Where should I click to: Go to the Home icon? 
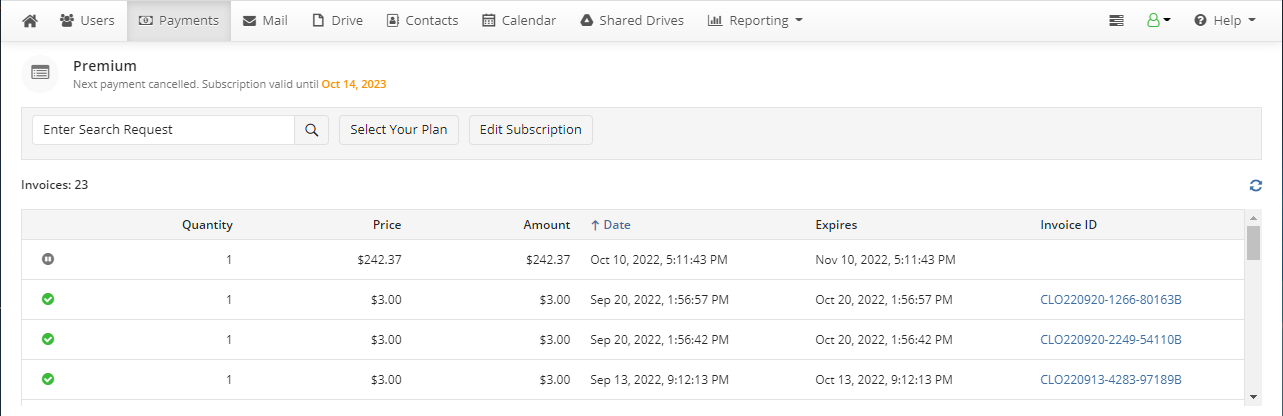(x=29, y=20)
